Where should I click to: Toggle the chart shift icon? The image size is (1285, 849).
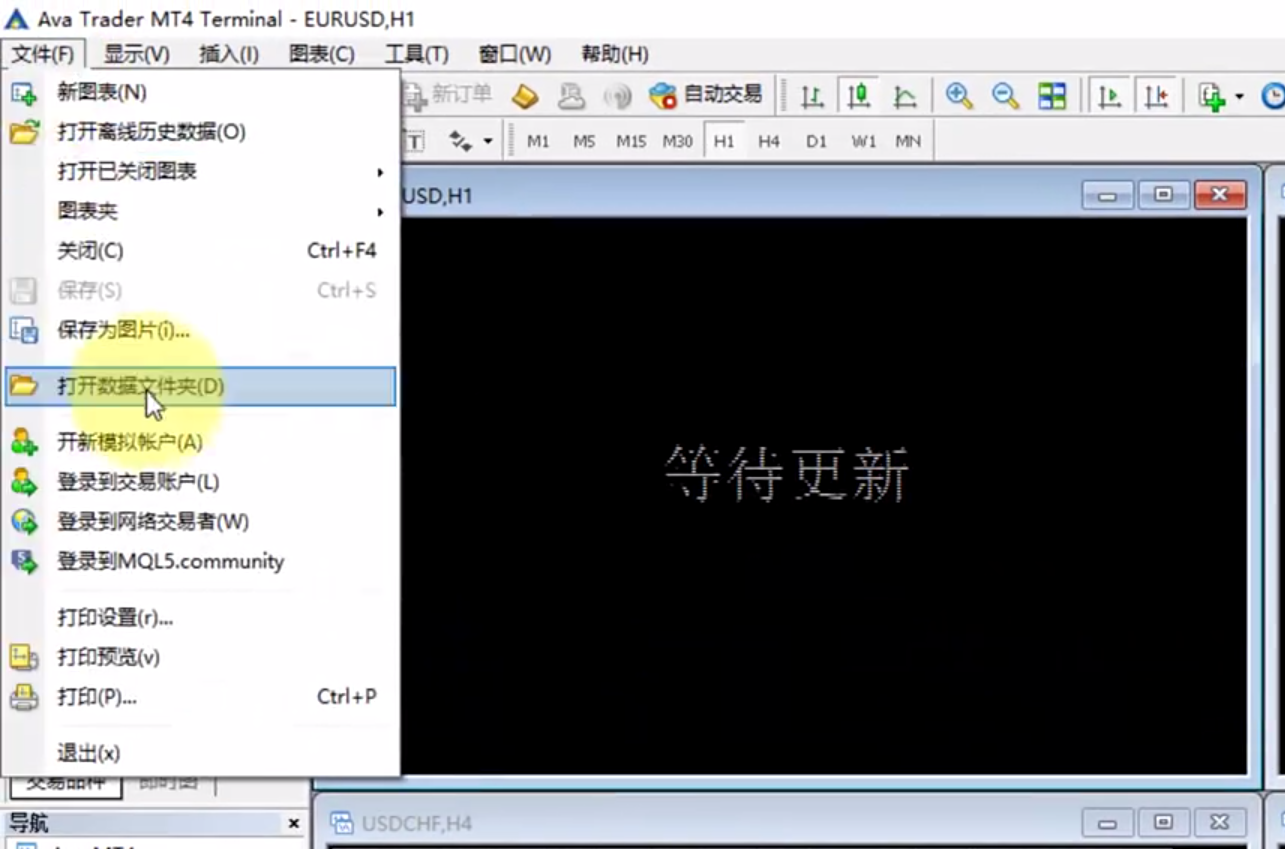tap(1156, 96)
